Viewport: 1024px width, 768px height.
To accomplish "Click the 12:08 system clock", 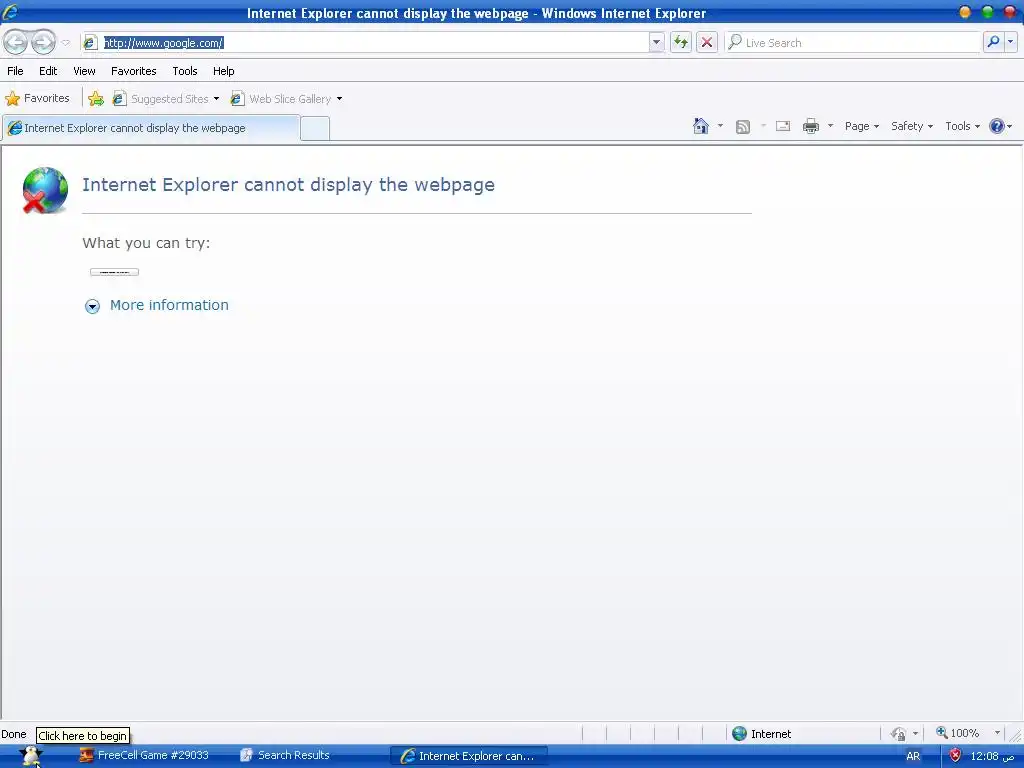I will click(x=991, y=756).
